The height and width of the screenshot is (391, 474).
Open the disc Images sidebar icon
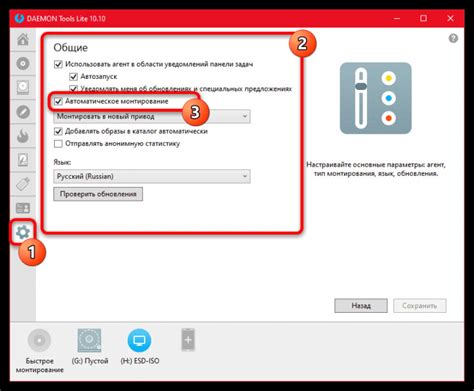pyautogui.click(x=23, y=63)
